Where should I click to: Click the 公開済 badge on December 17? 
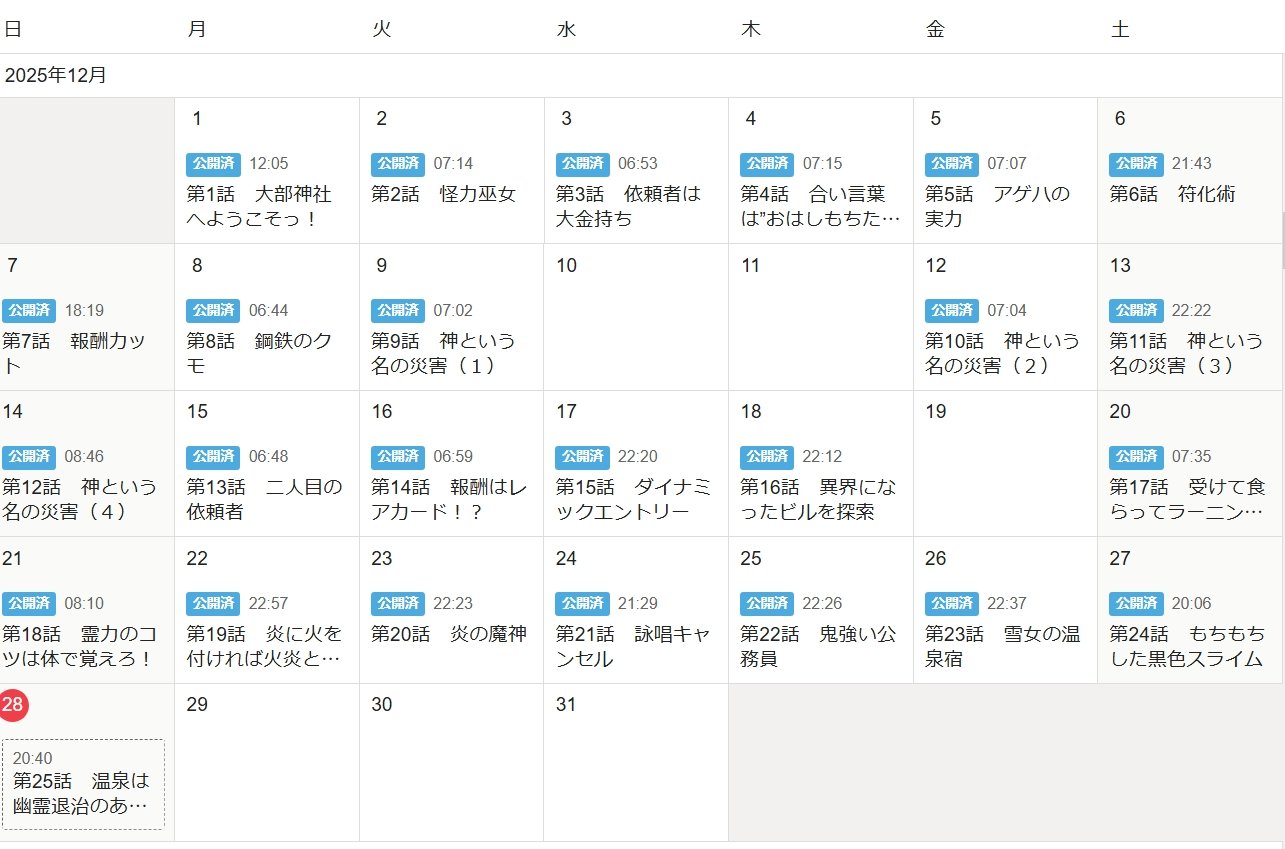click(x=582, y=457)
